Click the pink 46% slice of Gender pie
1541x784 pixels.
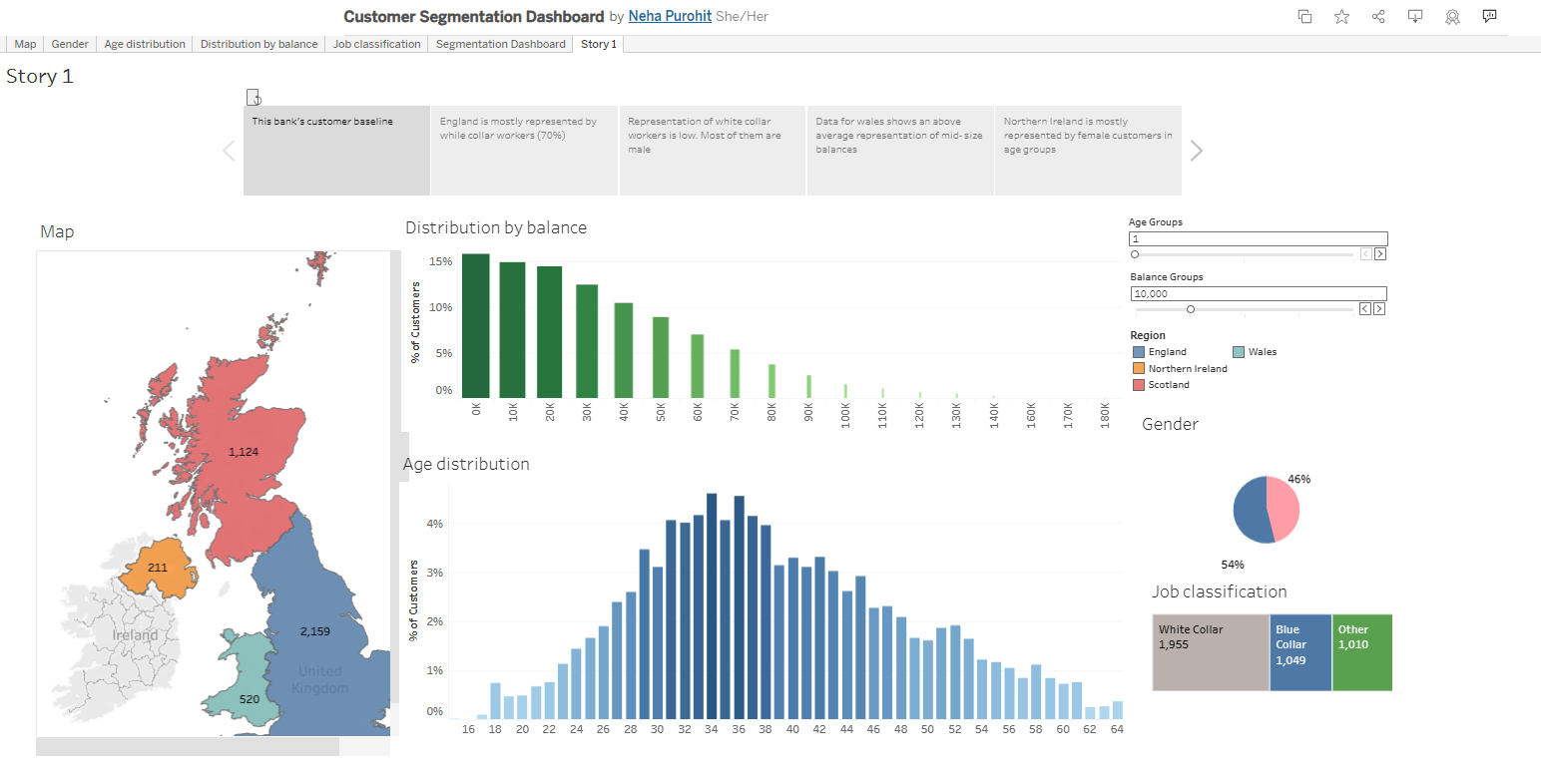1284,508
